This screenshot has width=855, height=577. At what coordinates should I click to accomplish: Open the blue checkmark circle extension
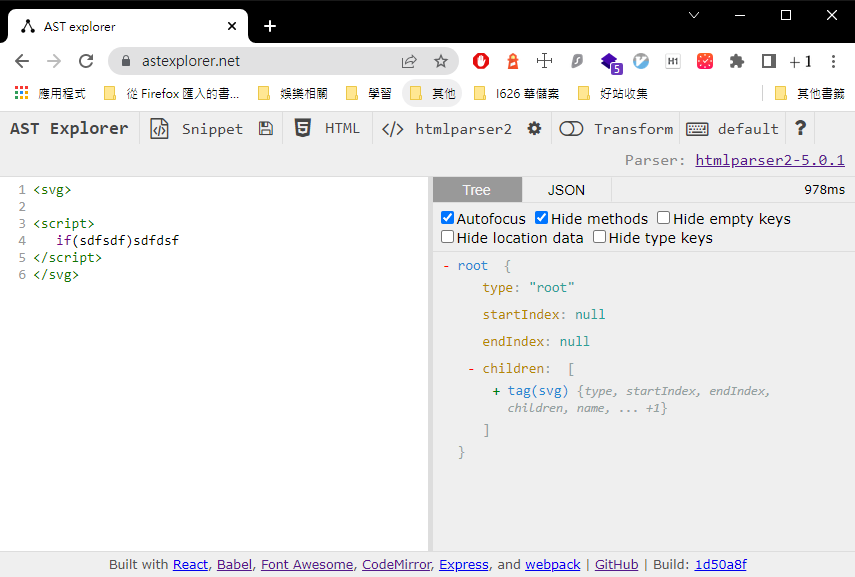point(641,61)
